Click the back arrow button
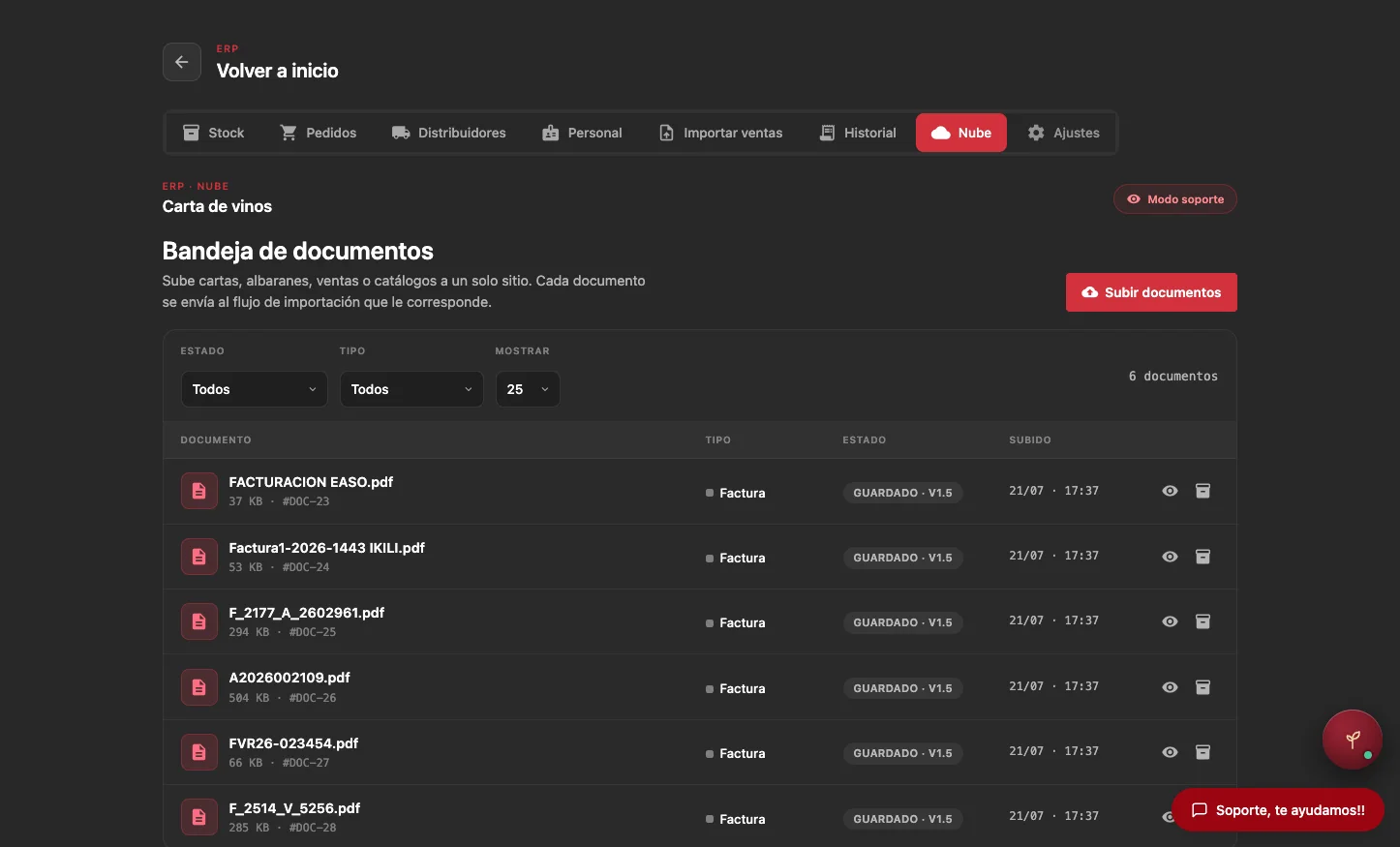1400x847 pixels. (182, 62)
